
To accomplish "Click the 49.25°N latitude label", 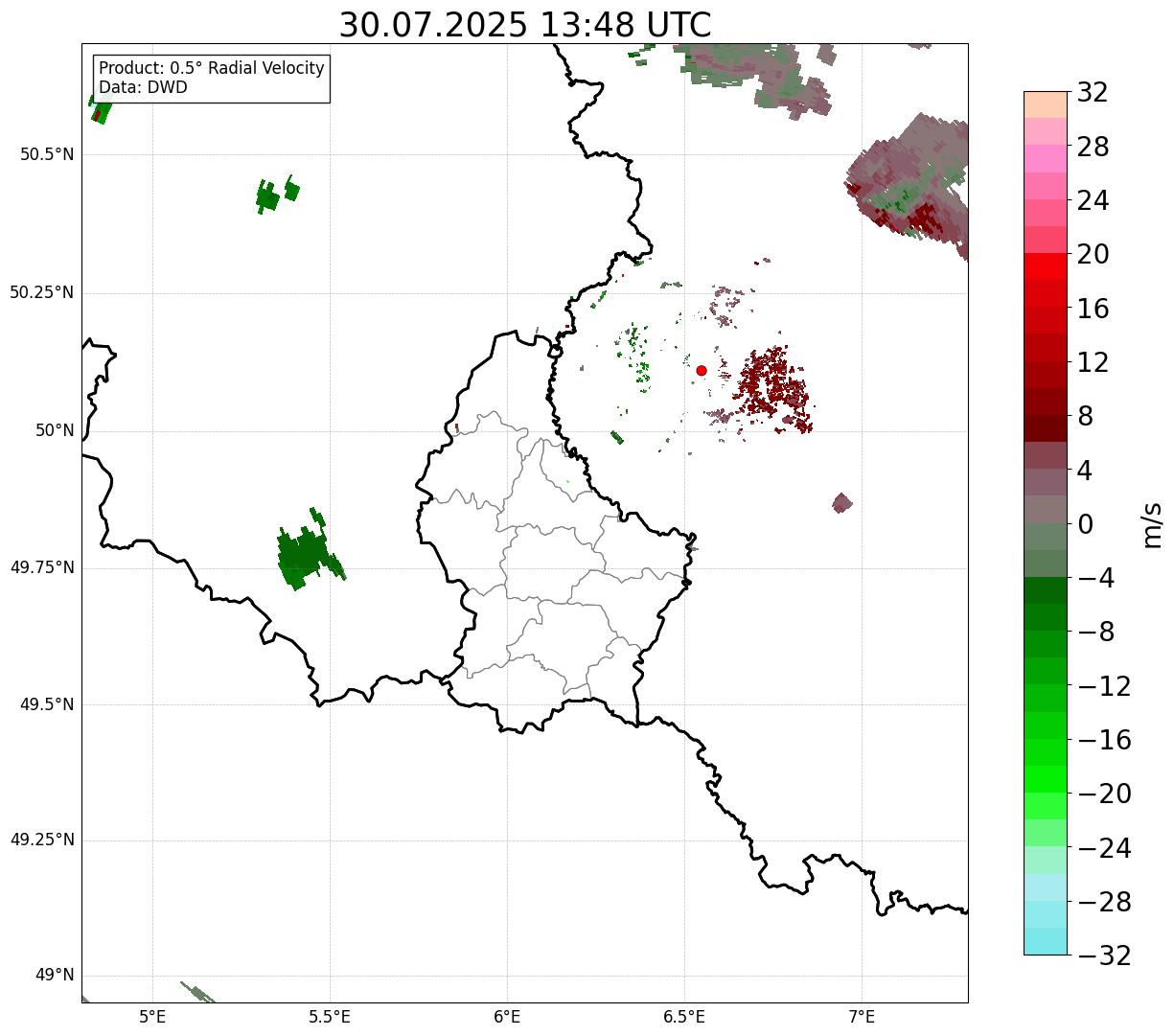I will point(42,840).
